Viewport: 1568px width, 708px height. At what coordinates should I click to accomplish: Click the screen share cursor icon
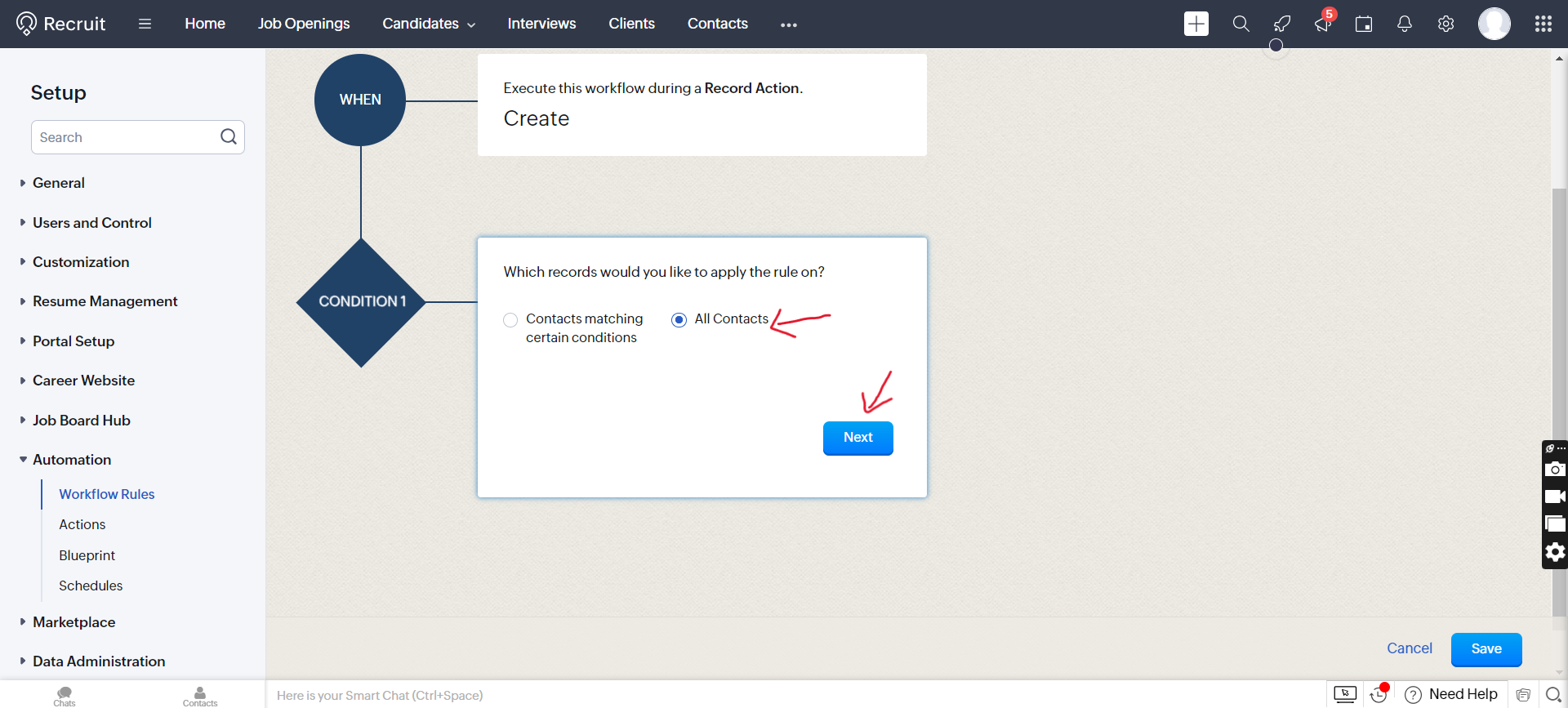point(1345,694)
